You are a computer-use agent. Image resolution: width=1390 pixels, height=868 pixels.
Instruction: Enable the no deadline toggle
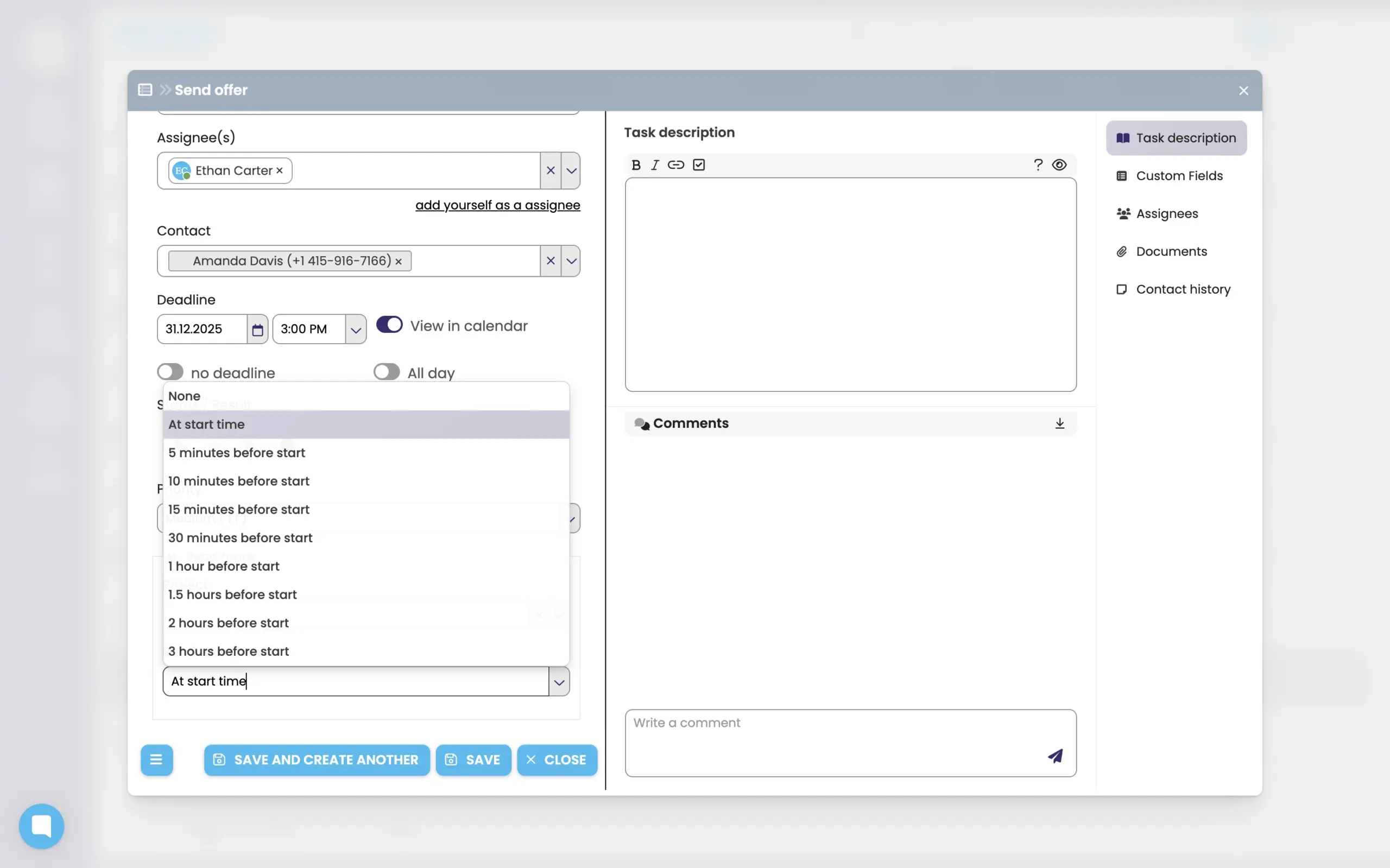point(170,372)
